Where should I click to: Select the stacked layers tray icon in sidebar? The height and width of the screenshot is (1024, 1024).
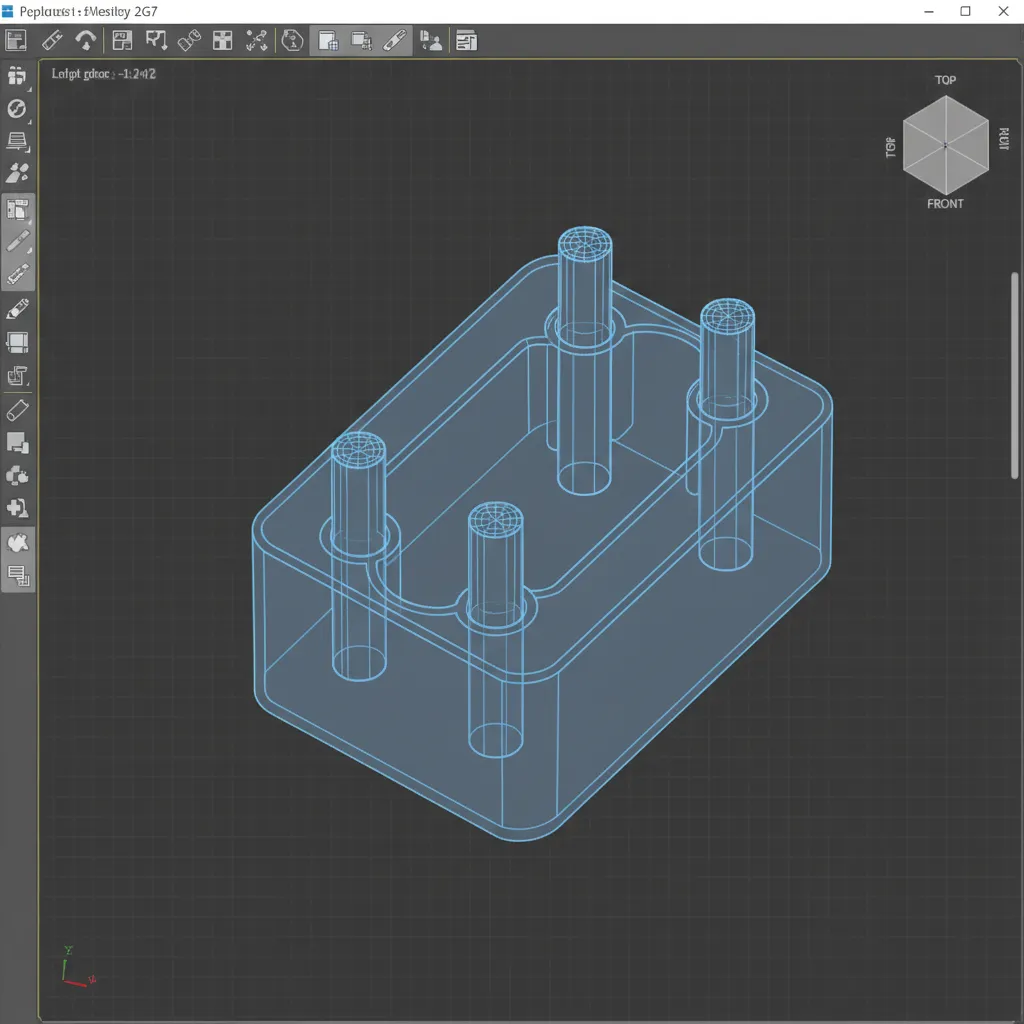click(x=18, y=141)
